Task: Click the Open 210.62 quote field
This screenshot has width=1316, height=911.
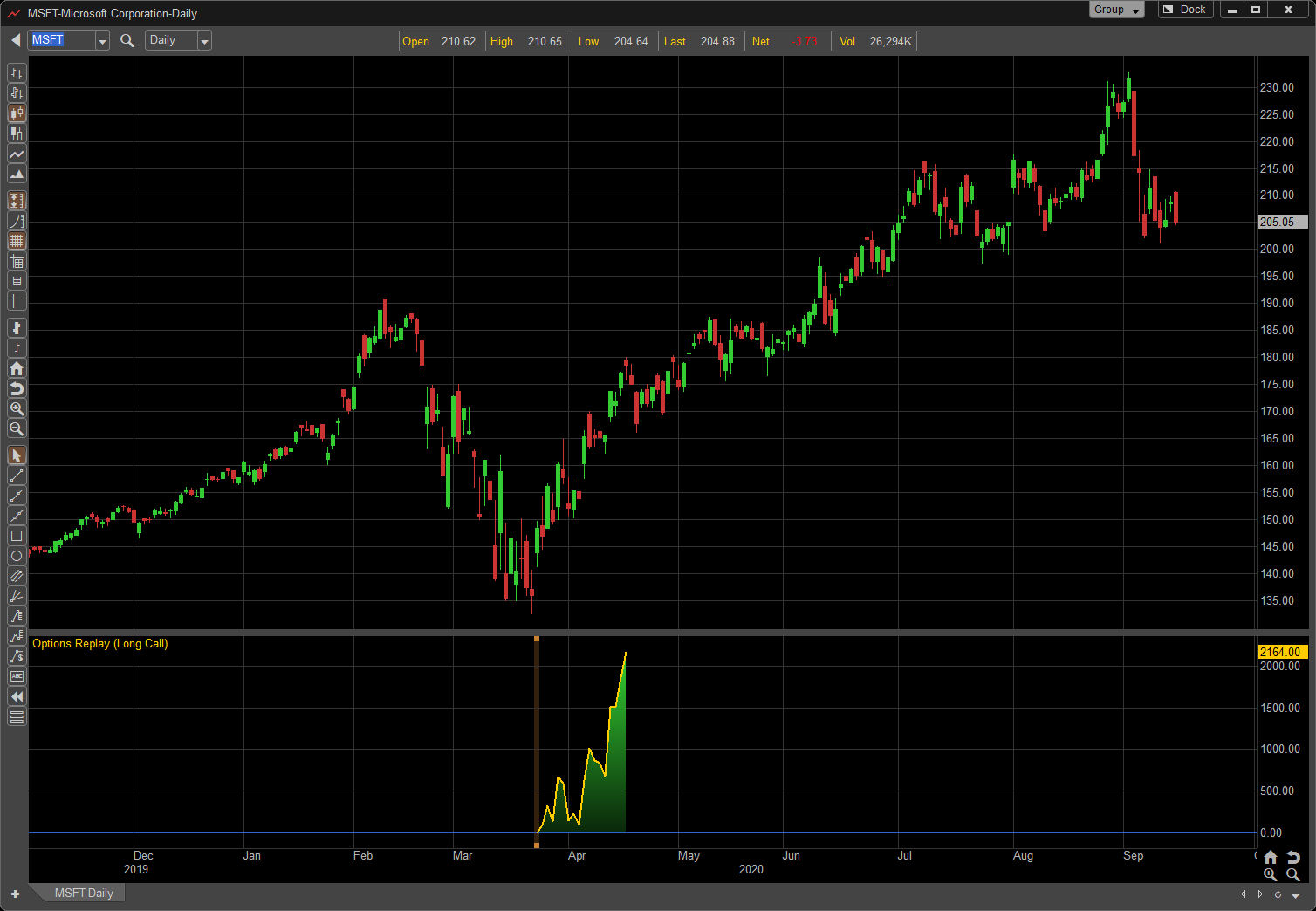Action: 442,41
